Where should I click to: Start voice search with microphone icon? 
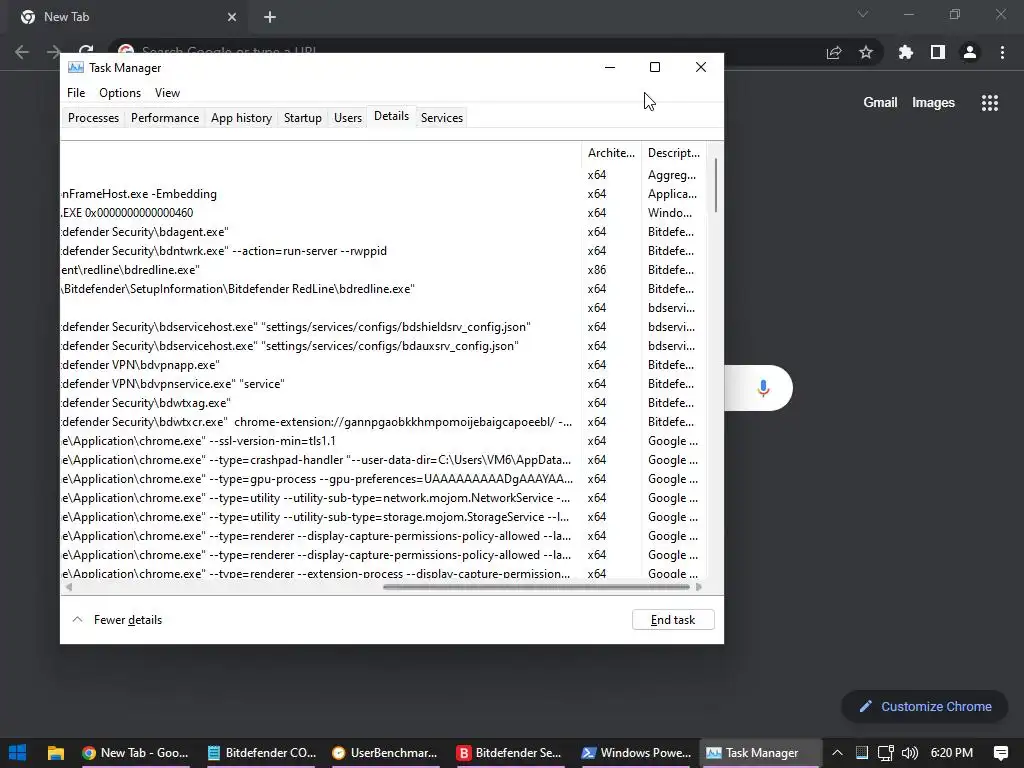pos(763,388)
